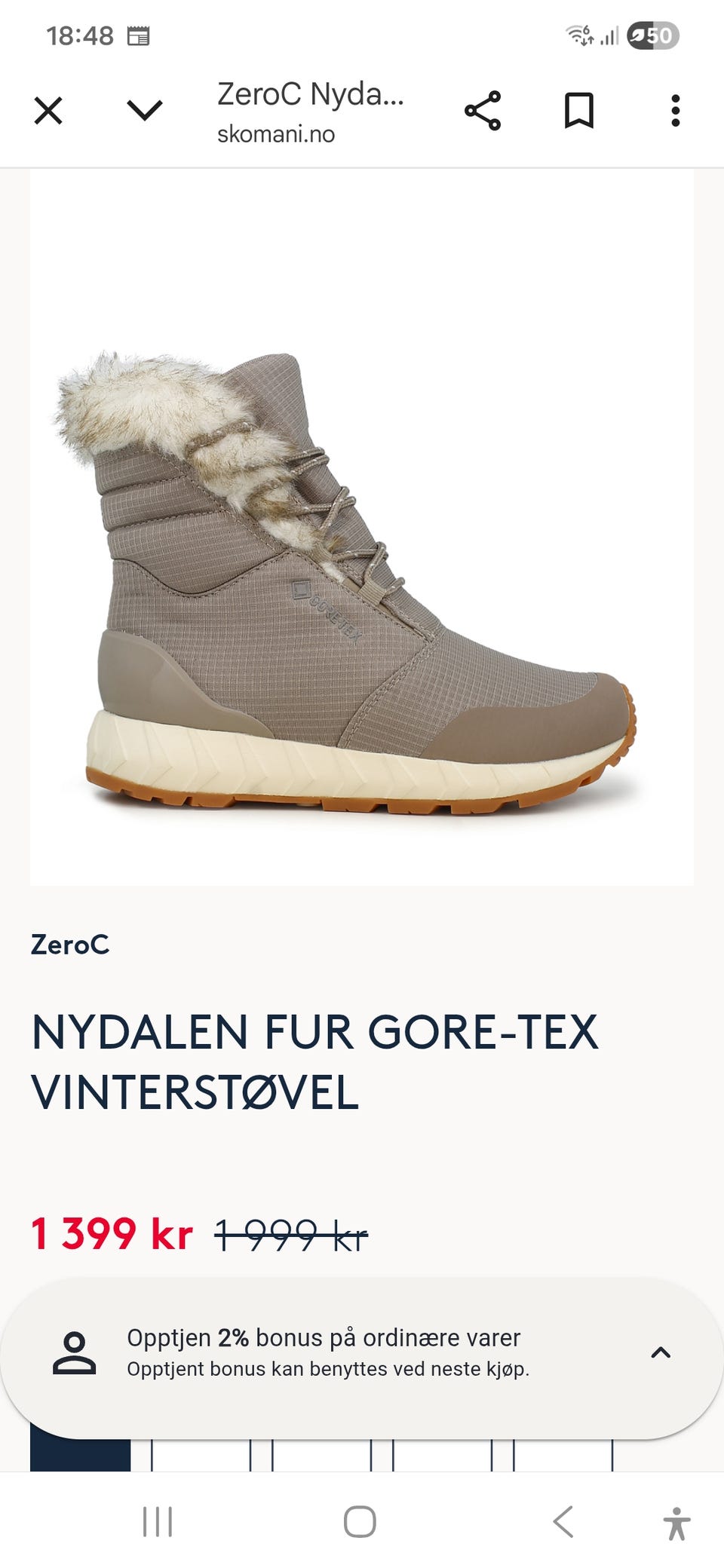This screenshot has width=724, height=1568.
Task: Open the three-dot overflow menu
Action: point(676,111)
